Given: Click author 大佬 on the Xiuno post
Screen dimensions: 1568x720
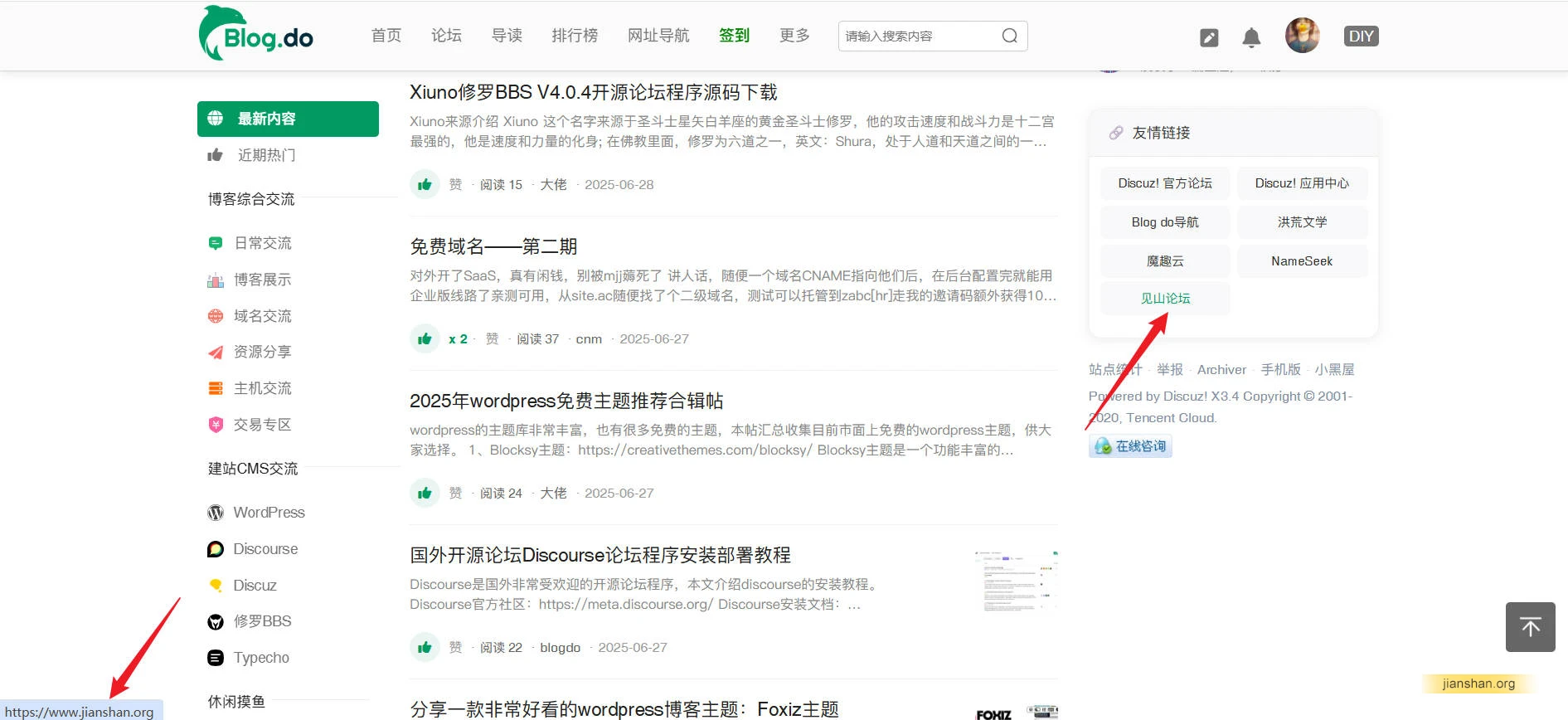Looking at the screenshot, I should pyautogui.click(x=554, y=184).
